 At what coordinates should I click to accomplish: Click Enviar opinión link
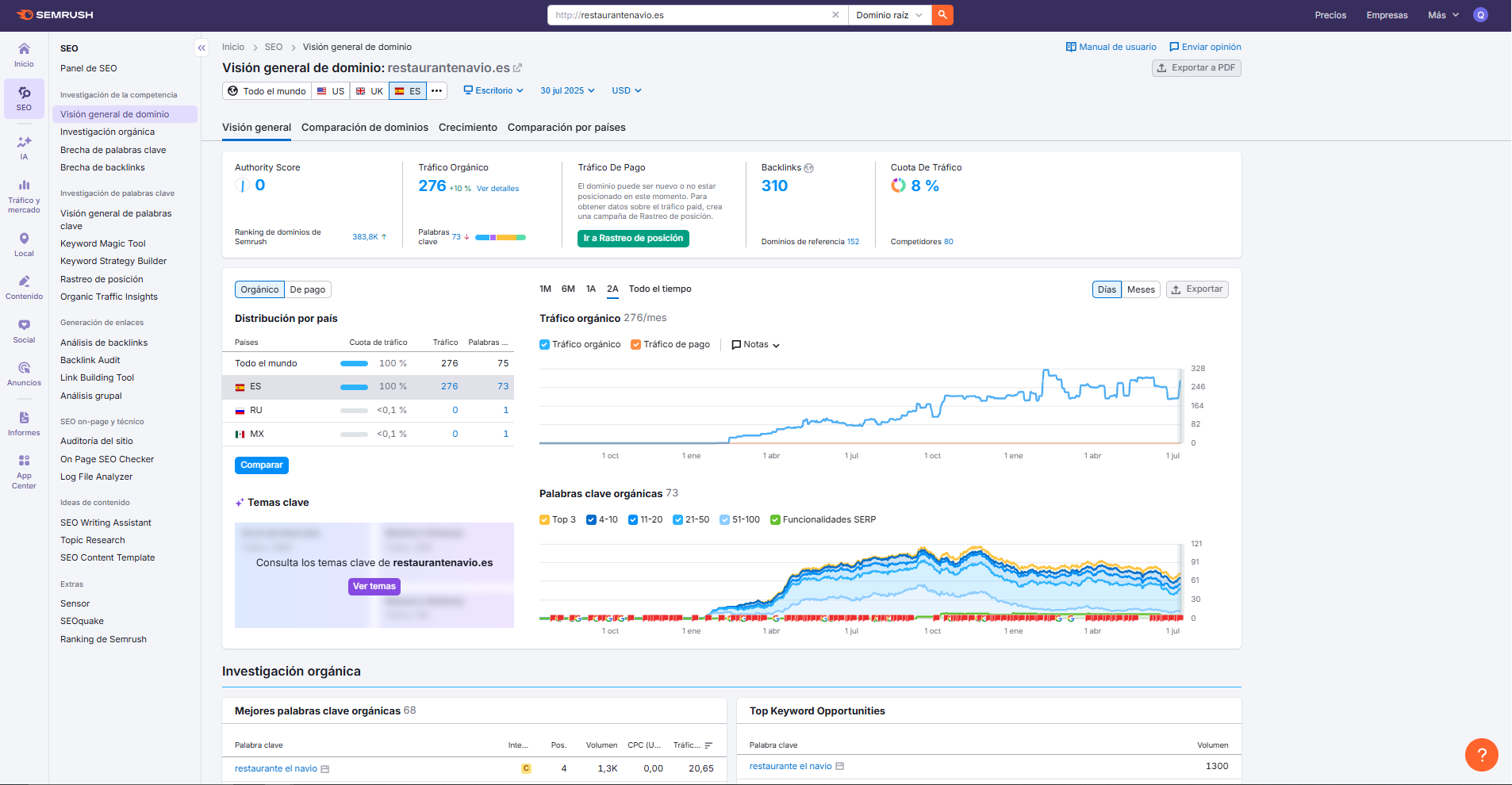pyautogui.click(x=1205, y=47)
